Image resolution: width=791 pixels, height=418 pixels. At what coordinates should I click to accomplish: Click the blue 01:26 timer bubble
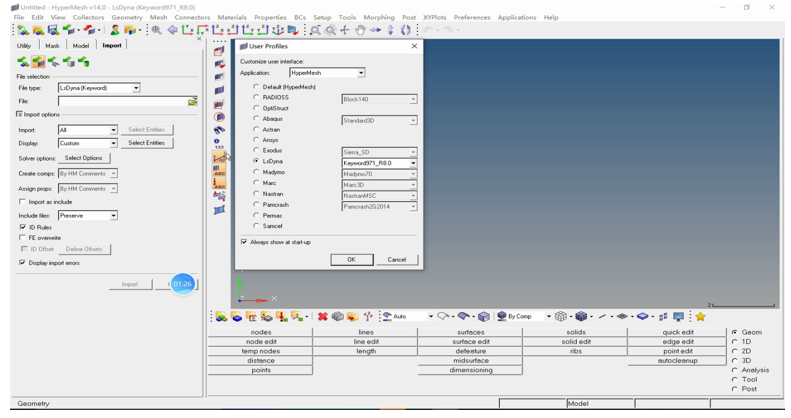click(x=182, y=284)
